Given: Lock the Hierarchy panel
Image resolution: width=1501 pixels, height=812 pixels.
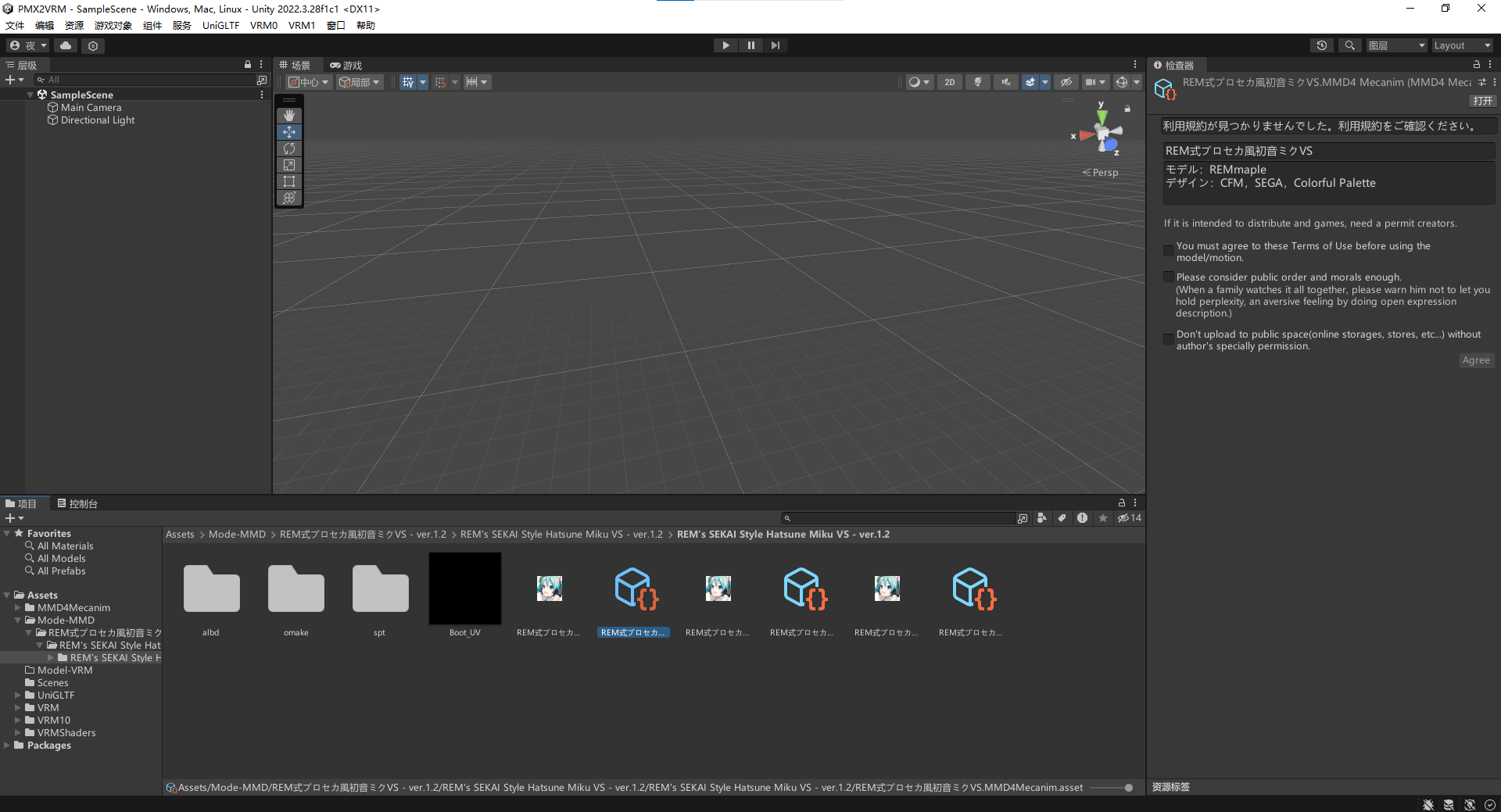Looking at the screenshot, I should (248, 65).
